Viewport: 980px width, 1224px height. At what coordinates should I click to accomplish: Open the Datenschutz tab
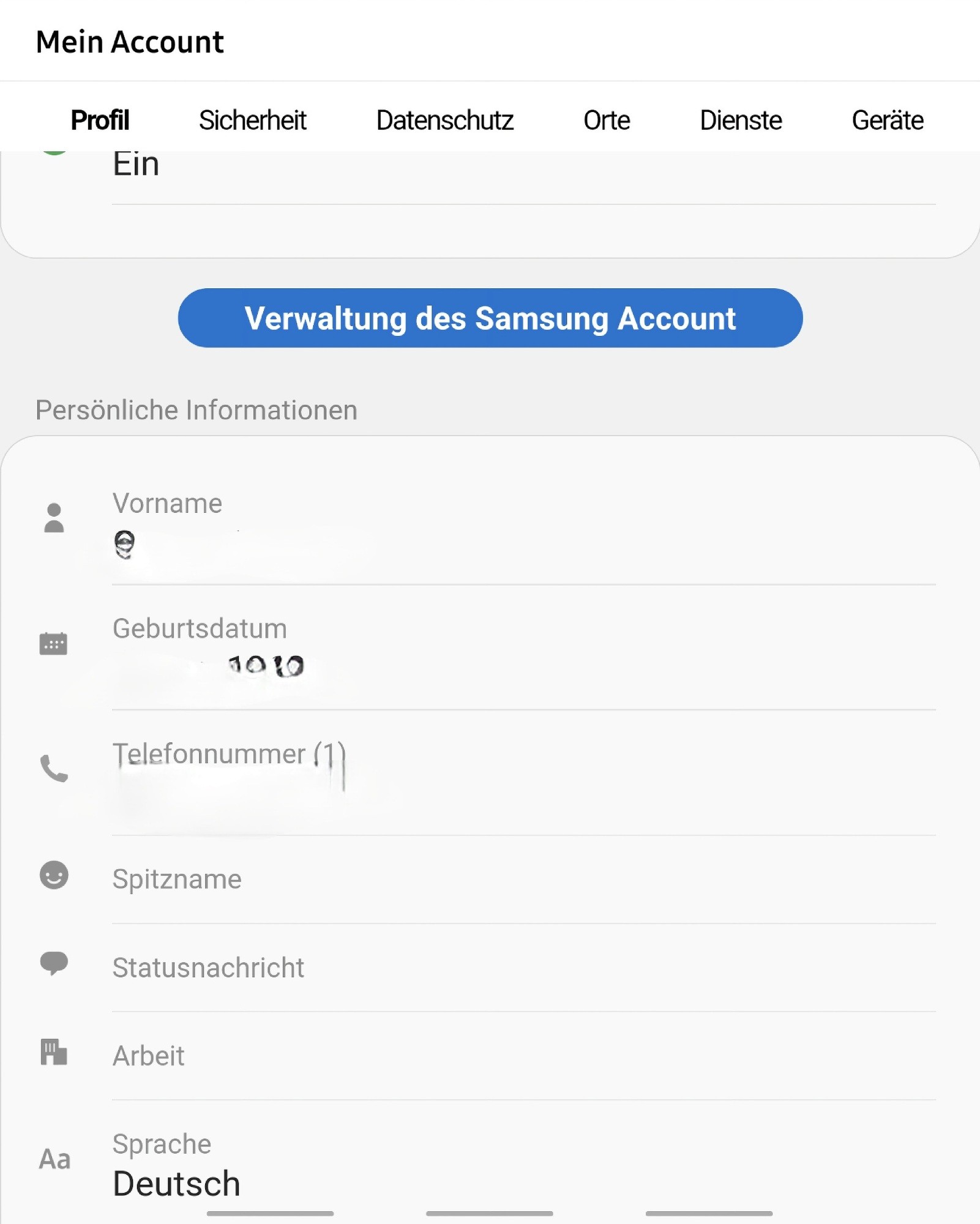point(445,120)
